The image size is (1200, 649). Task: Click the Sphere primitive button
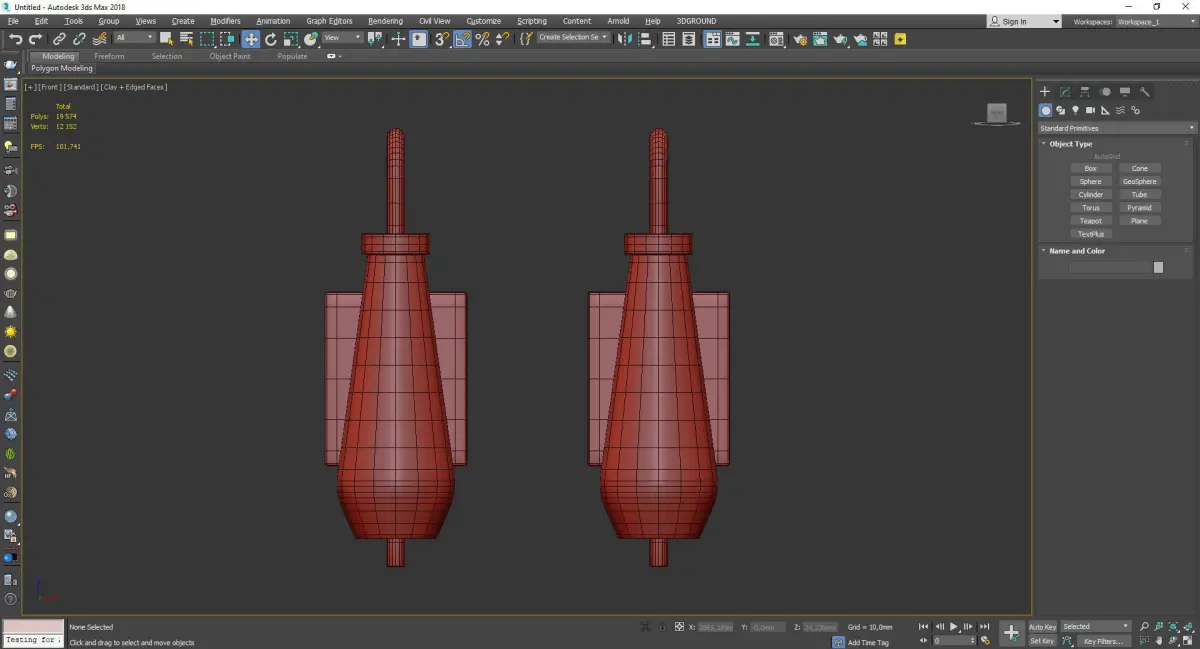pyautogui.click(x=1090, y=182)
